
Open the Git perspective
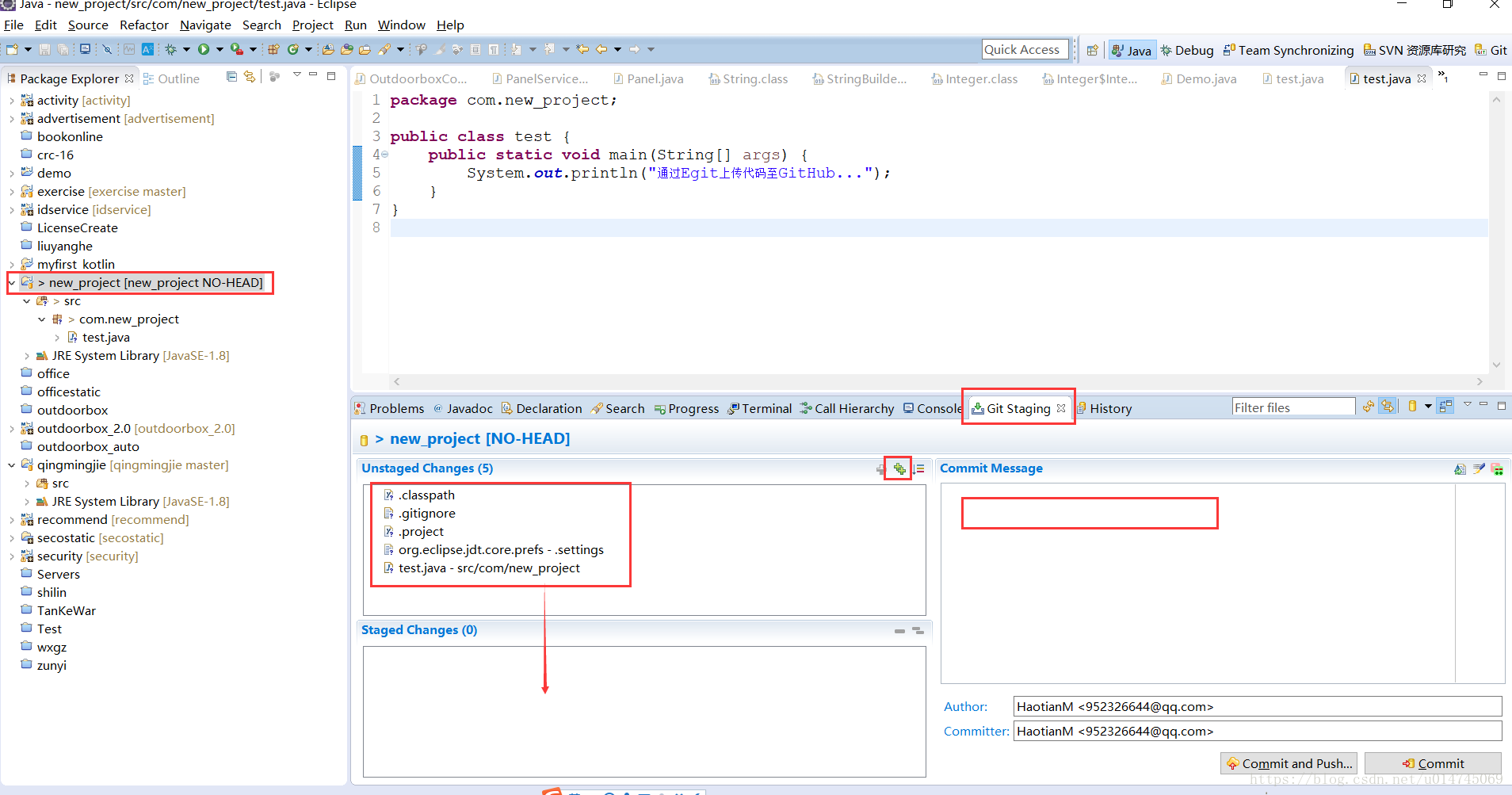[1491, 50]
